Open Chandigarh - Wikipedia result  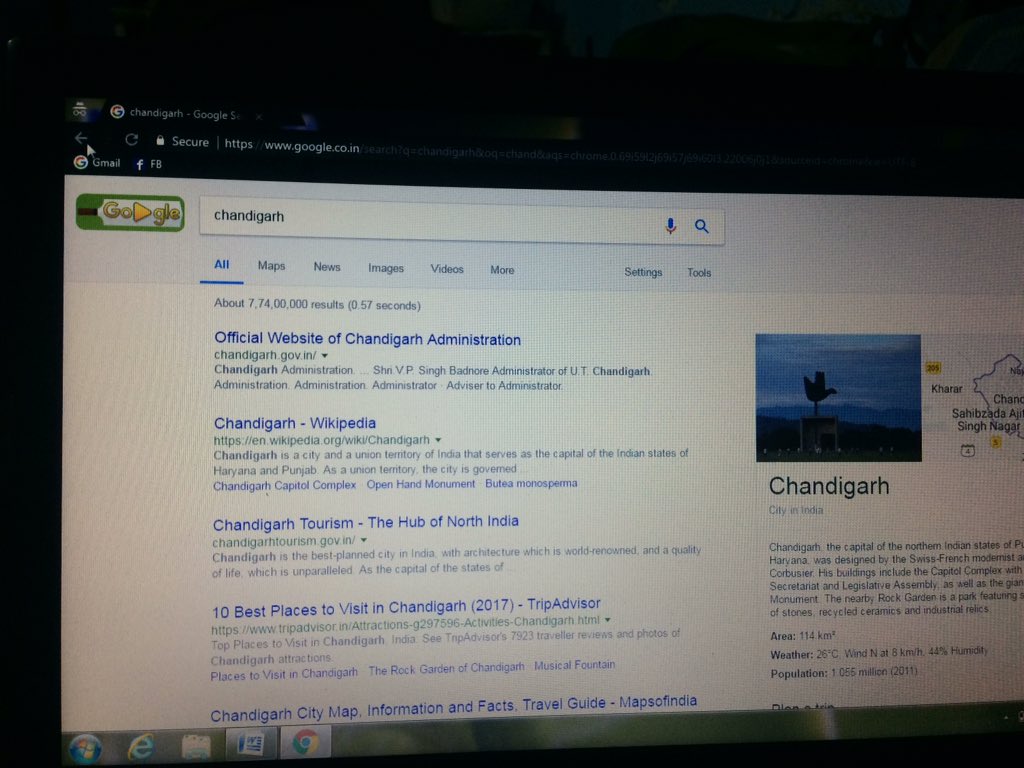(x=295, y=423)
